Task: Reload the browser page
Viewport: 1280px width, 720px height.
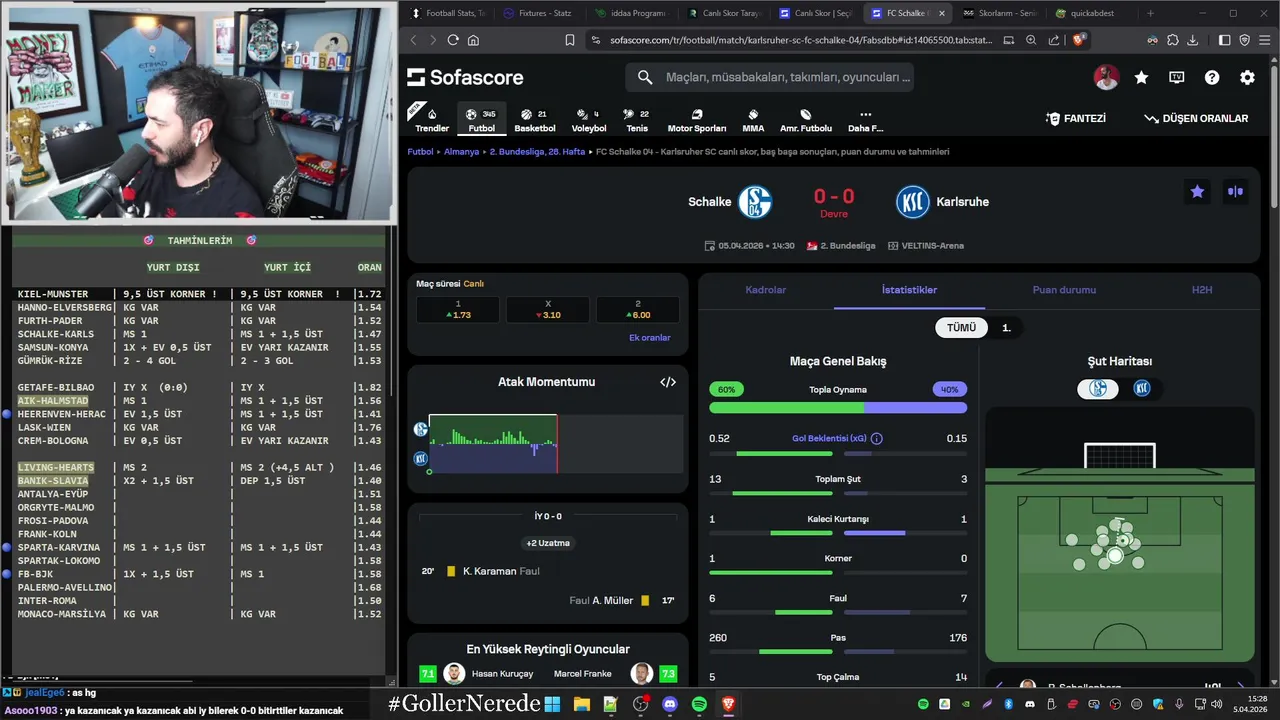Action: [453, 40]
